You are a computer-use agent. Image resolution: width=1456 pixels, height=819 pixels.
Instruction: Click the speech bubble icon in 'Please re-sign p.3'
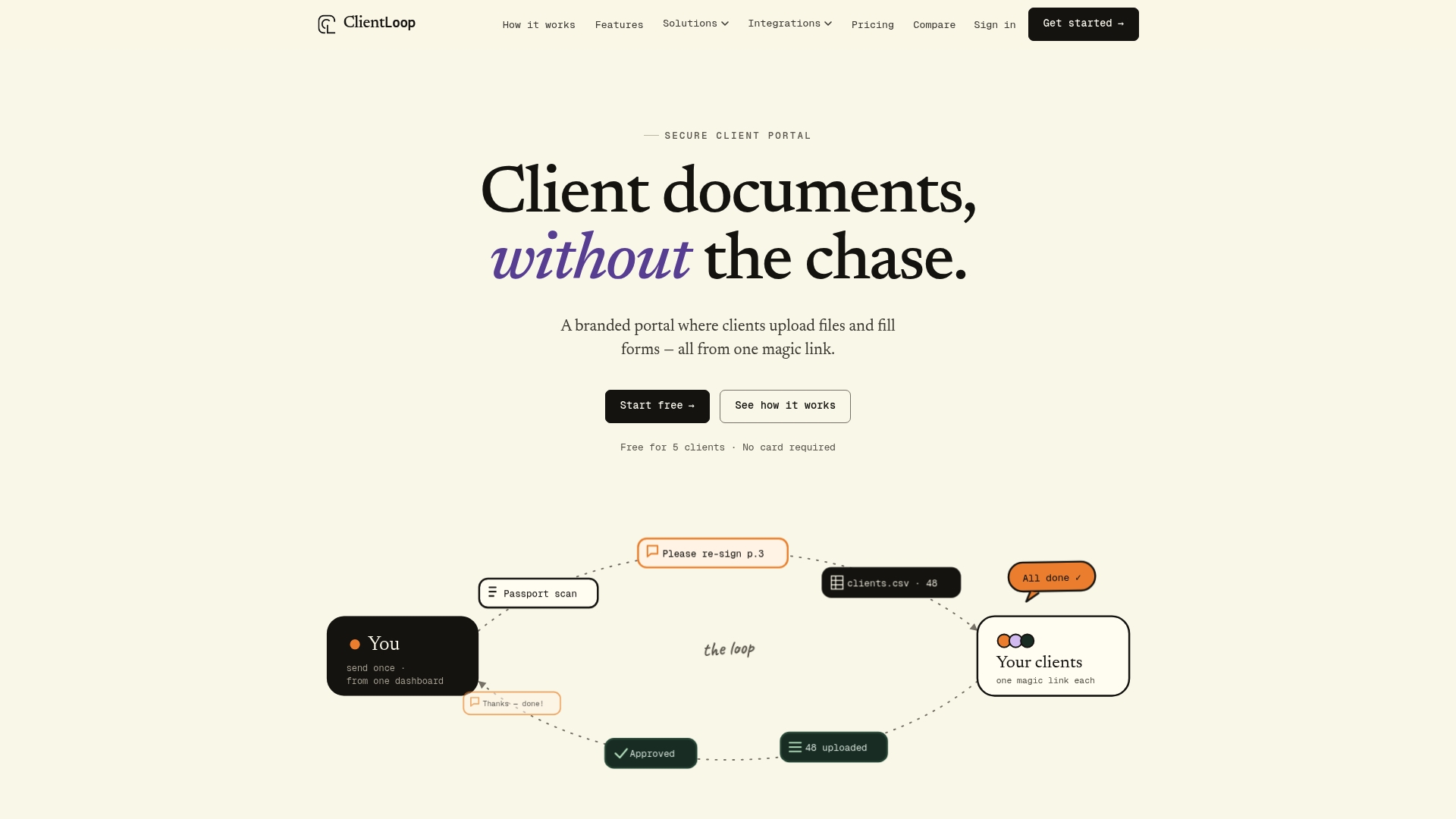point(652,551)
